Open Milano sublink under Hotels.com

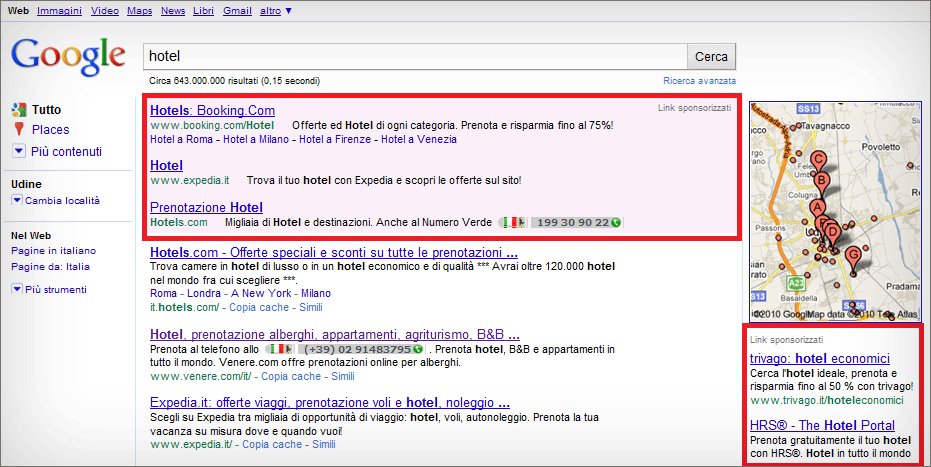click(x=316, y=293)
